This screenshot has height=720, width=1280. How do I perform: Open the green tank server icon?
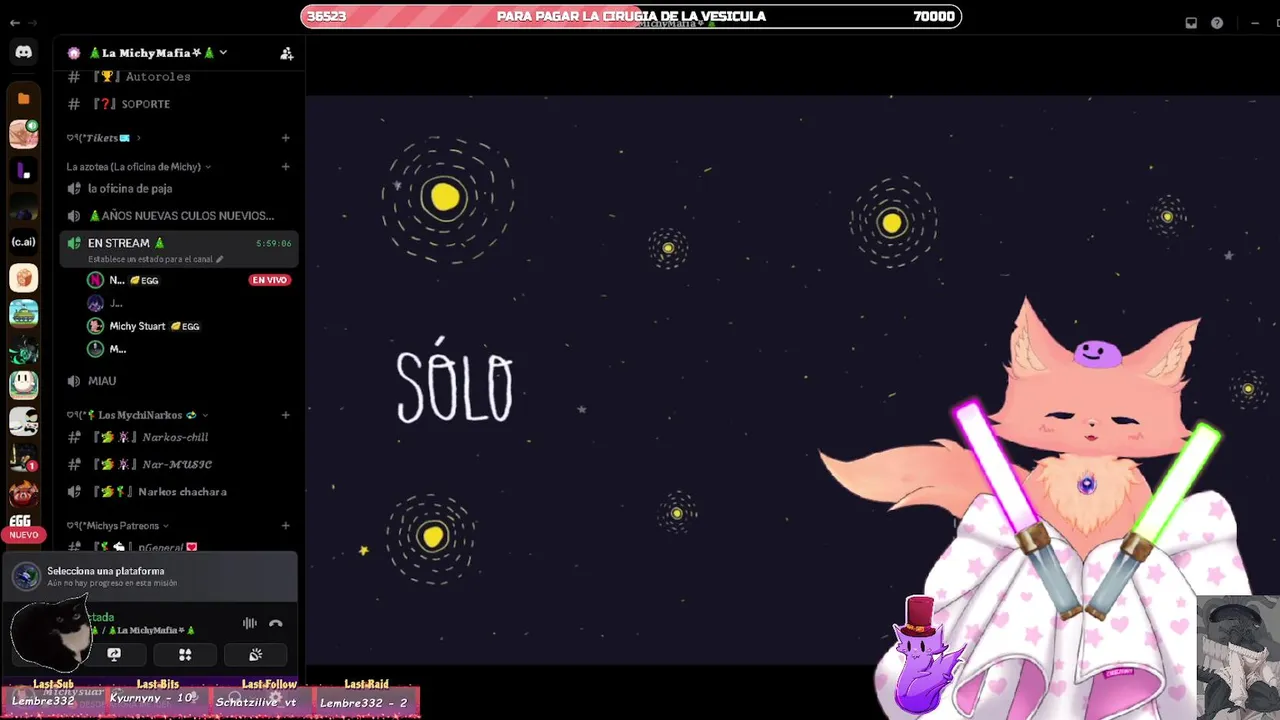coord(23,313)
